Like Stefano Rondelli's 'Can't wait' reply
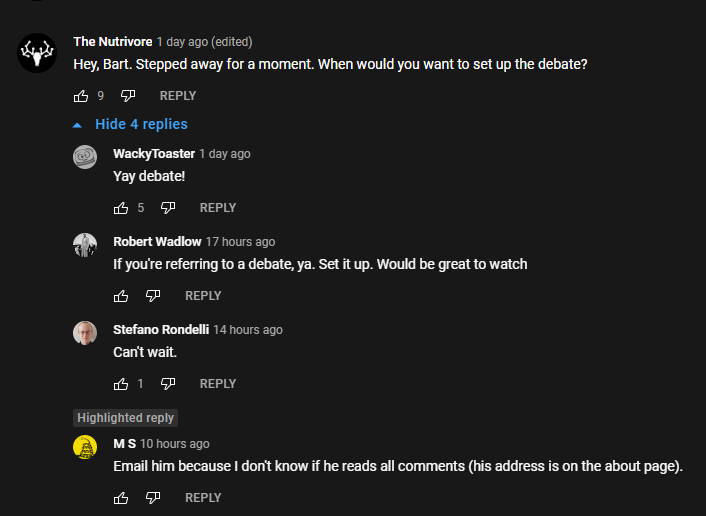 pyautogui.click(x=121, y=384)
